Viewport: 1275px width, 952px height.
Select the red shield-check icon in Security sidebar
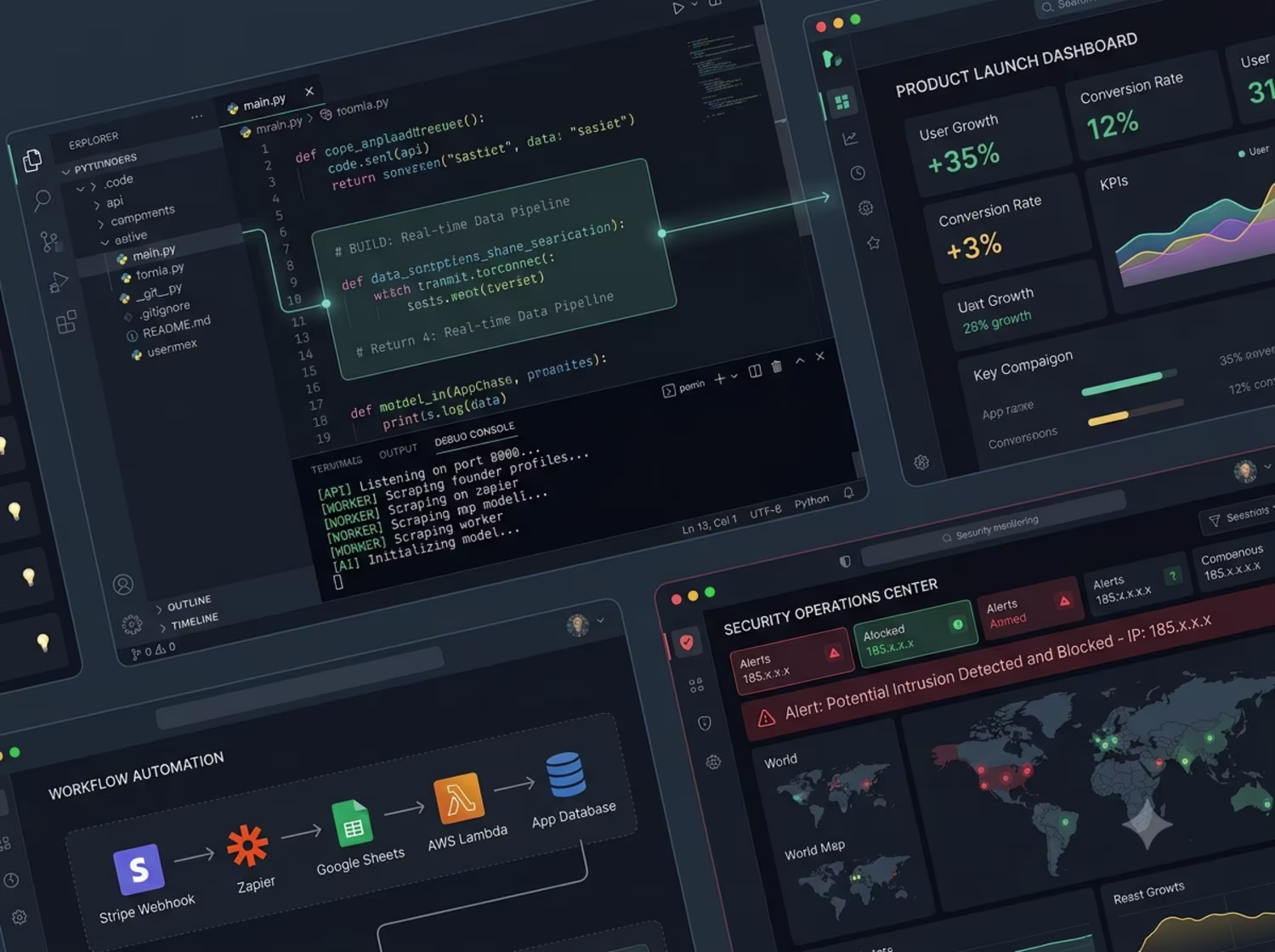tap(687, 643)
